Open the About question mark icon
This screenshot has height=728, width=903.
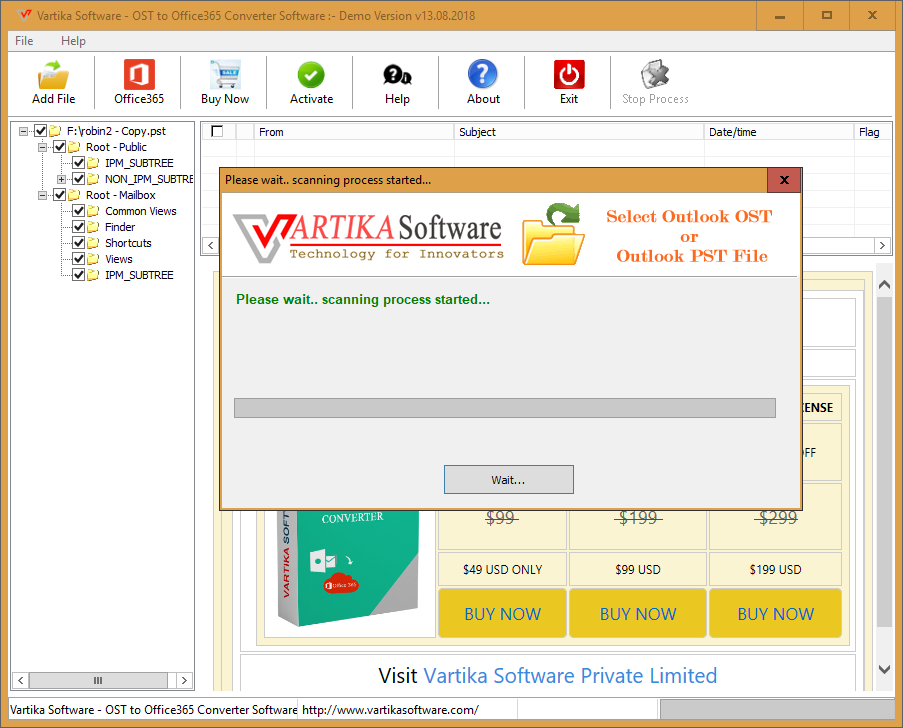coord(483,74)
